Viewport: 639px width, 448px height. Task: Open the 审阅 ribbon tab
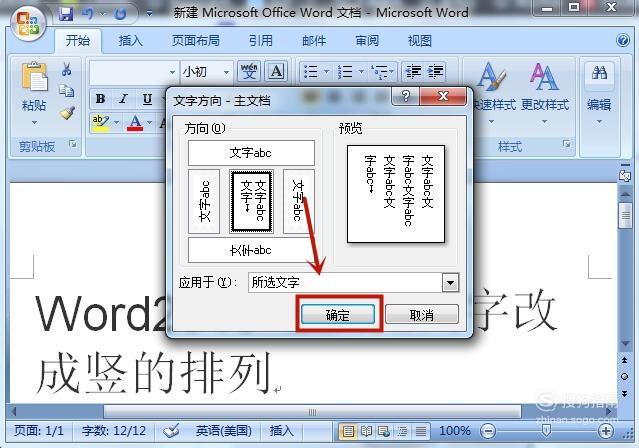pos(367,40)
